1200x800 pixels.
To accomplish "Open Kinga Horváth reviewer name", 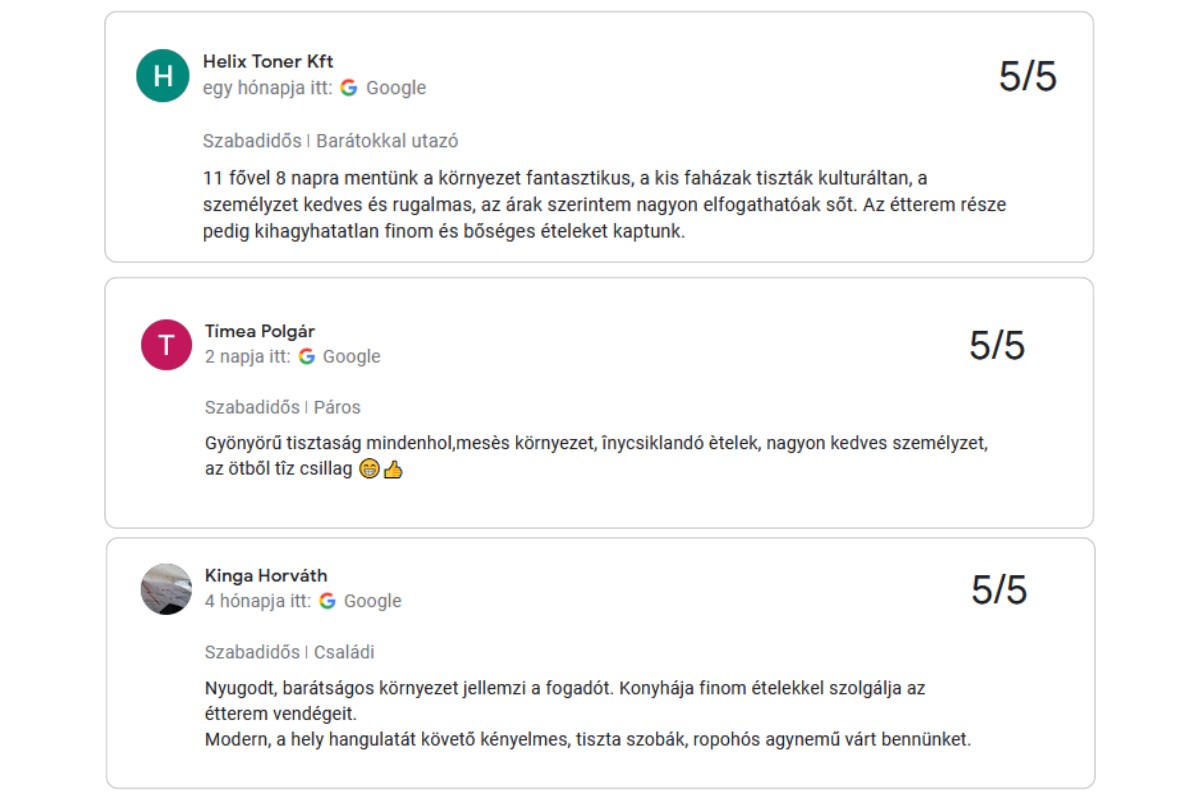I will [266, 575].
